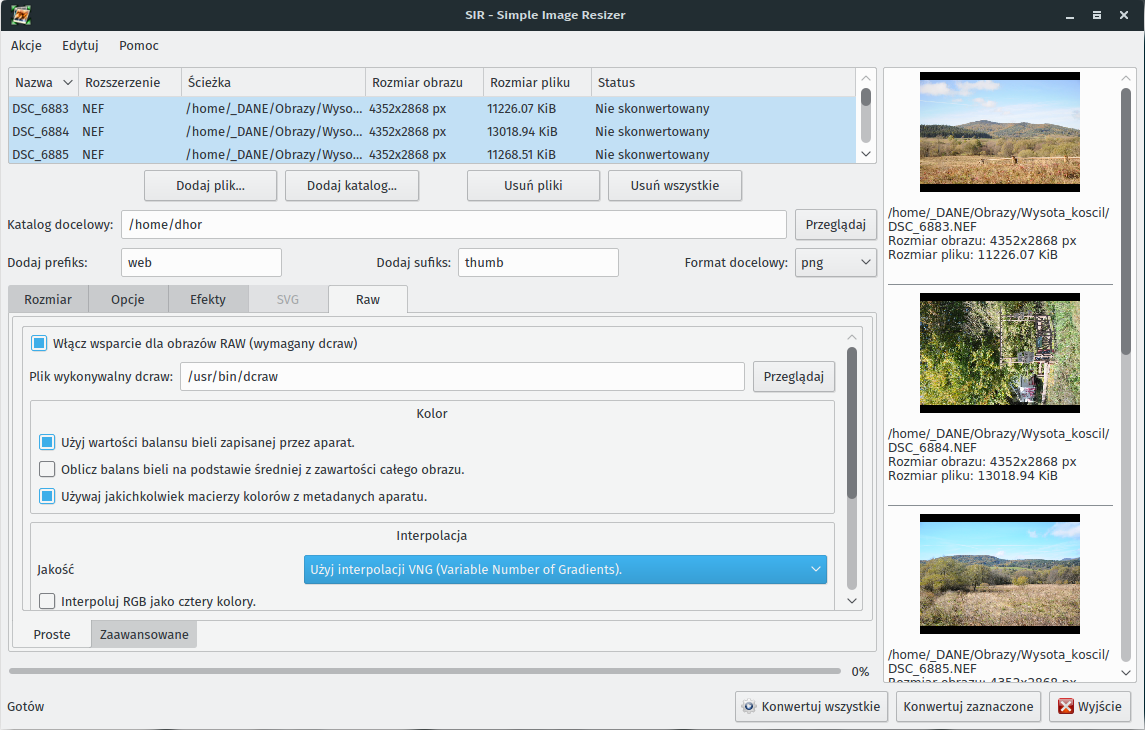This screenshot has width=1145, height=730.
Task: Enable Interpoluj RGB jako cztery kolory
Action: (x=47, y=602)
